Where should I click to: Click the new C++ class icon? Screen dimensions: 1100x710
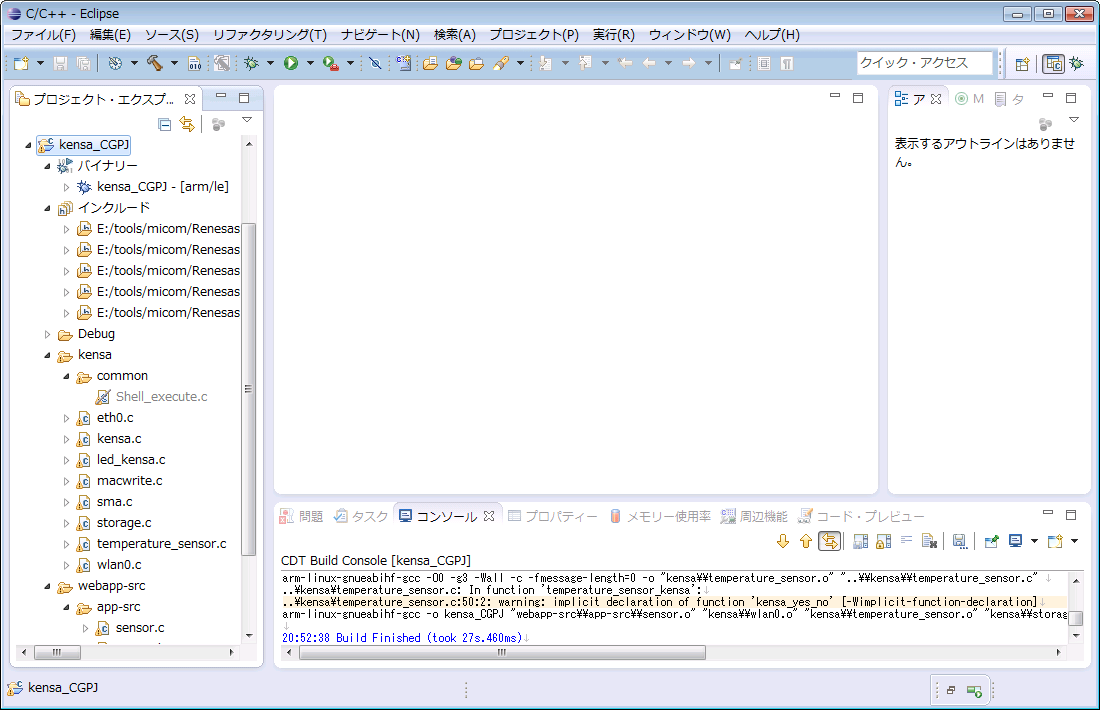[x=403, y=63]
